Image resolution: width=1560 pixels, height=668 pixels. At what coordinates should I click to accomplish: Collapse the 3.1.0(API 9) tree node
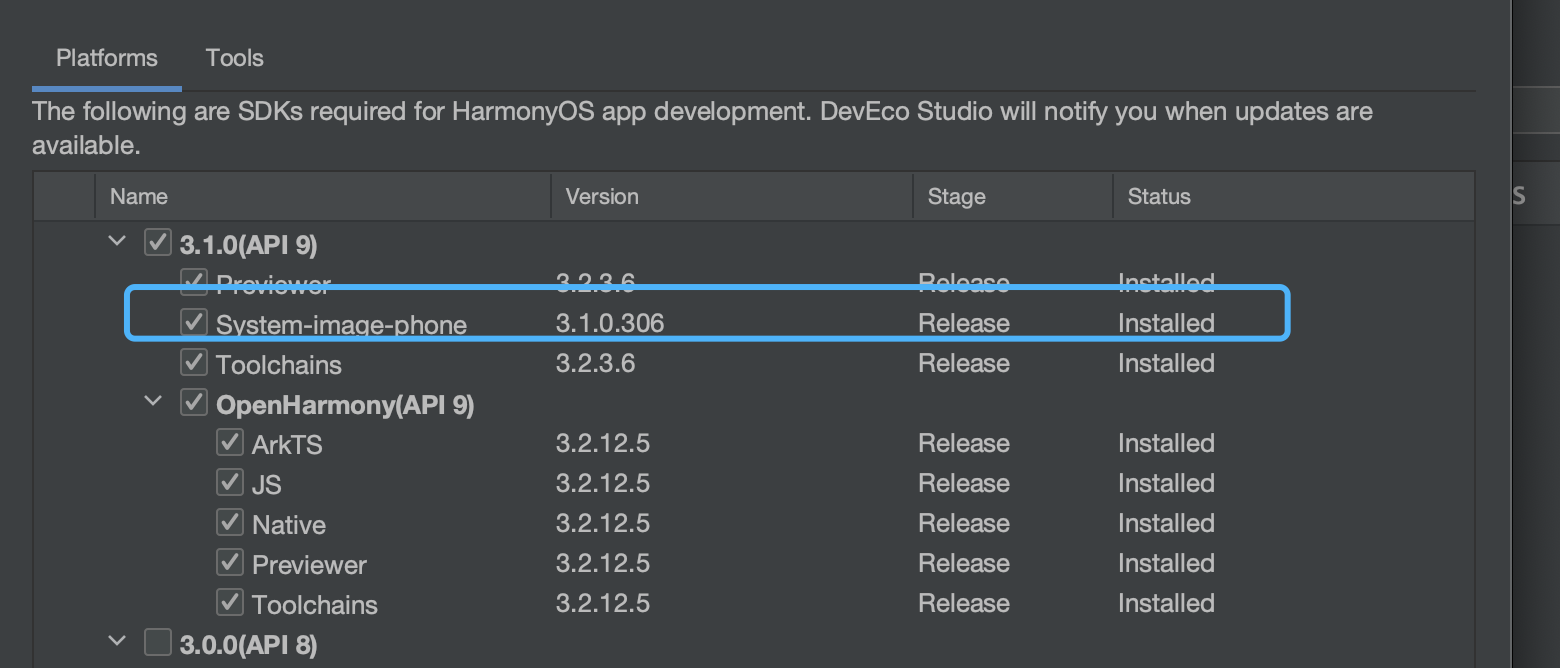(117, 242)
